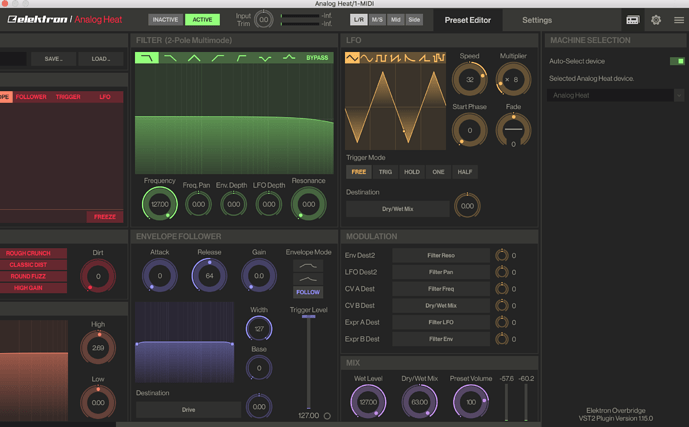Select the band-stop notch filter shape
This screenshot has width=689, height=427.
click(265, 58)
